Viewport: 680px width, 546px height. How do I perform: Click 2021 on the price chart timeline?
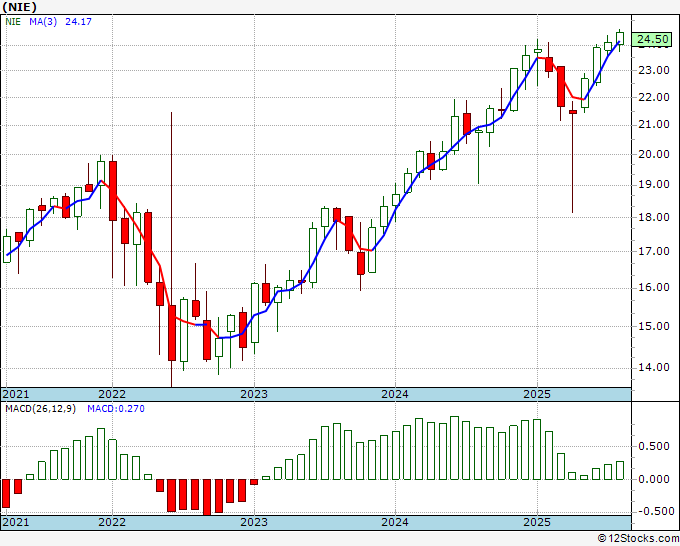click(x=16, y=394)
